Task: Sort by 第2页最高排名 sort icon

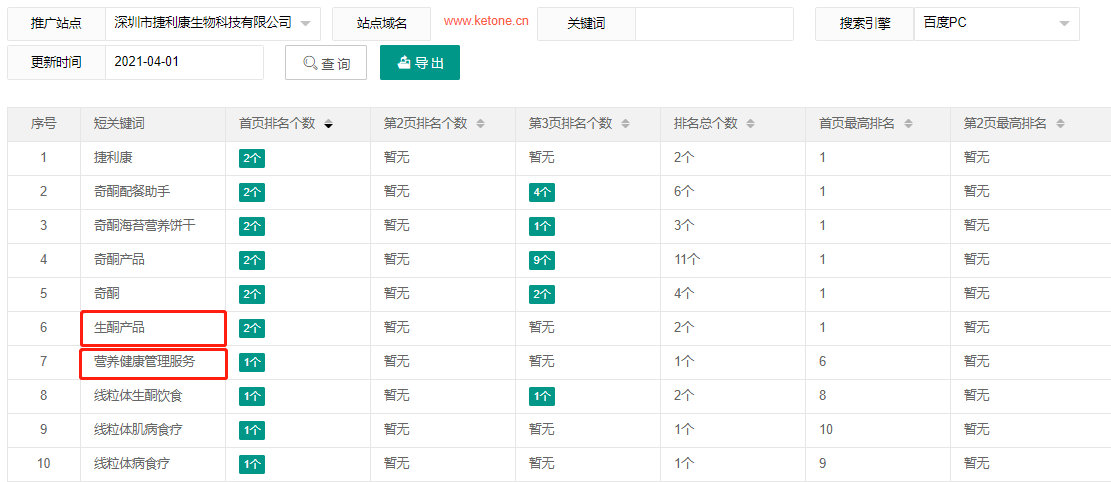Action: click(1060, 124)
